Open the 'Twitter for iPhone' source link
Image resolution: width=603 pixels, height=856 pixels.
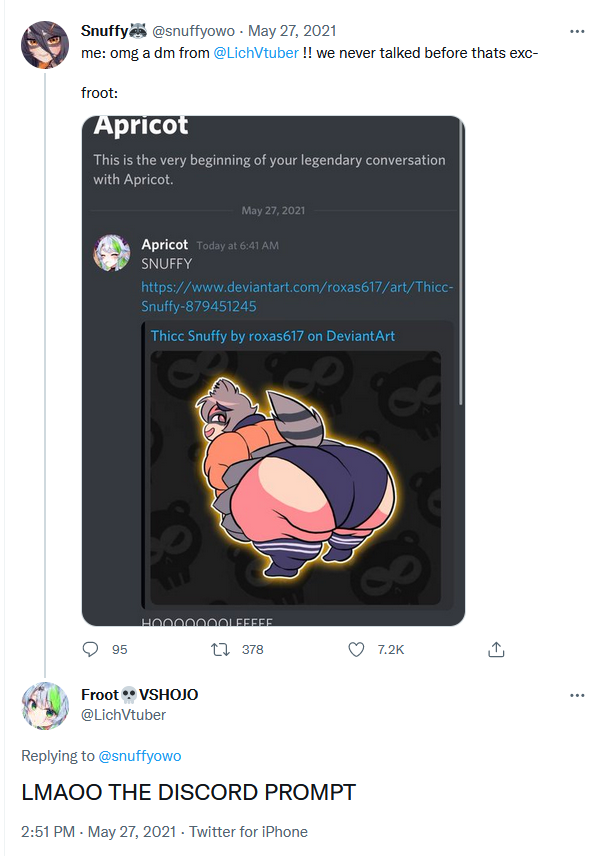(248, 831)
